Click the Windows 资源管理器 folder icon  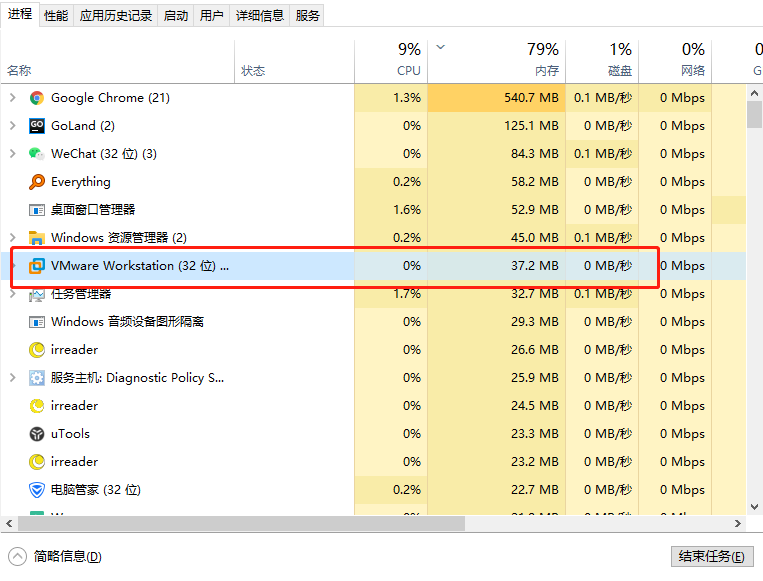36,238
